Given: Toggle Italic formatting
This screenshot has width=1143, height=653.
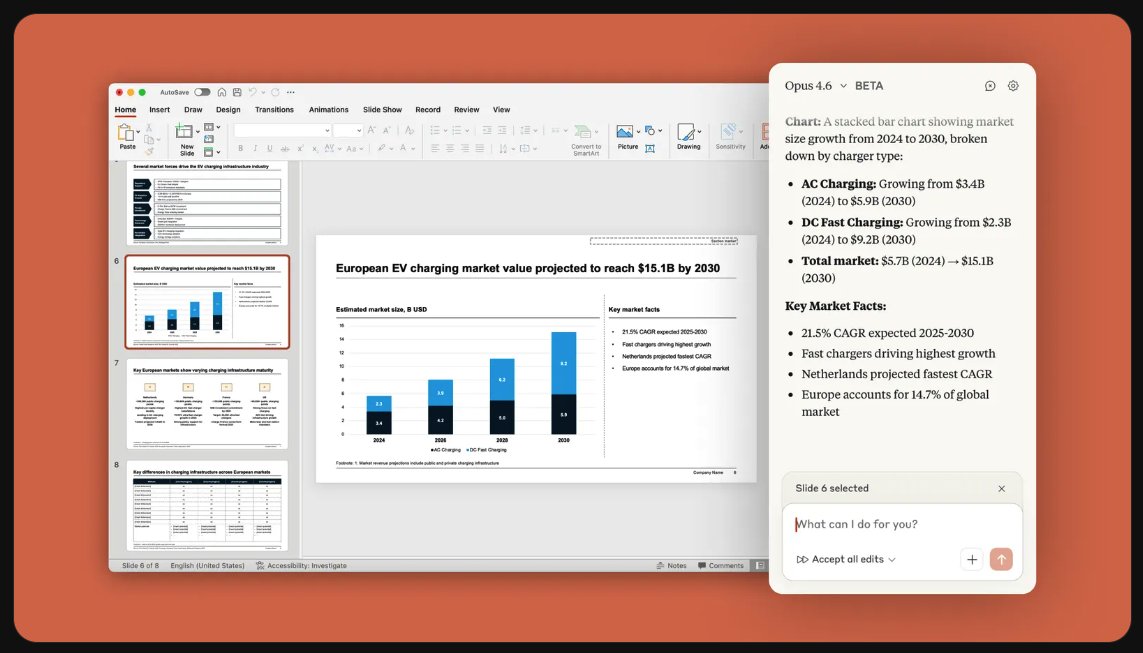Looking at the screenshot, I should pos(255,148).
